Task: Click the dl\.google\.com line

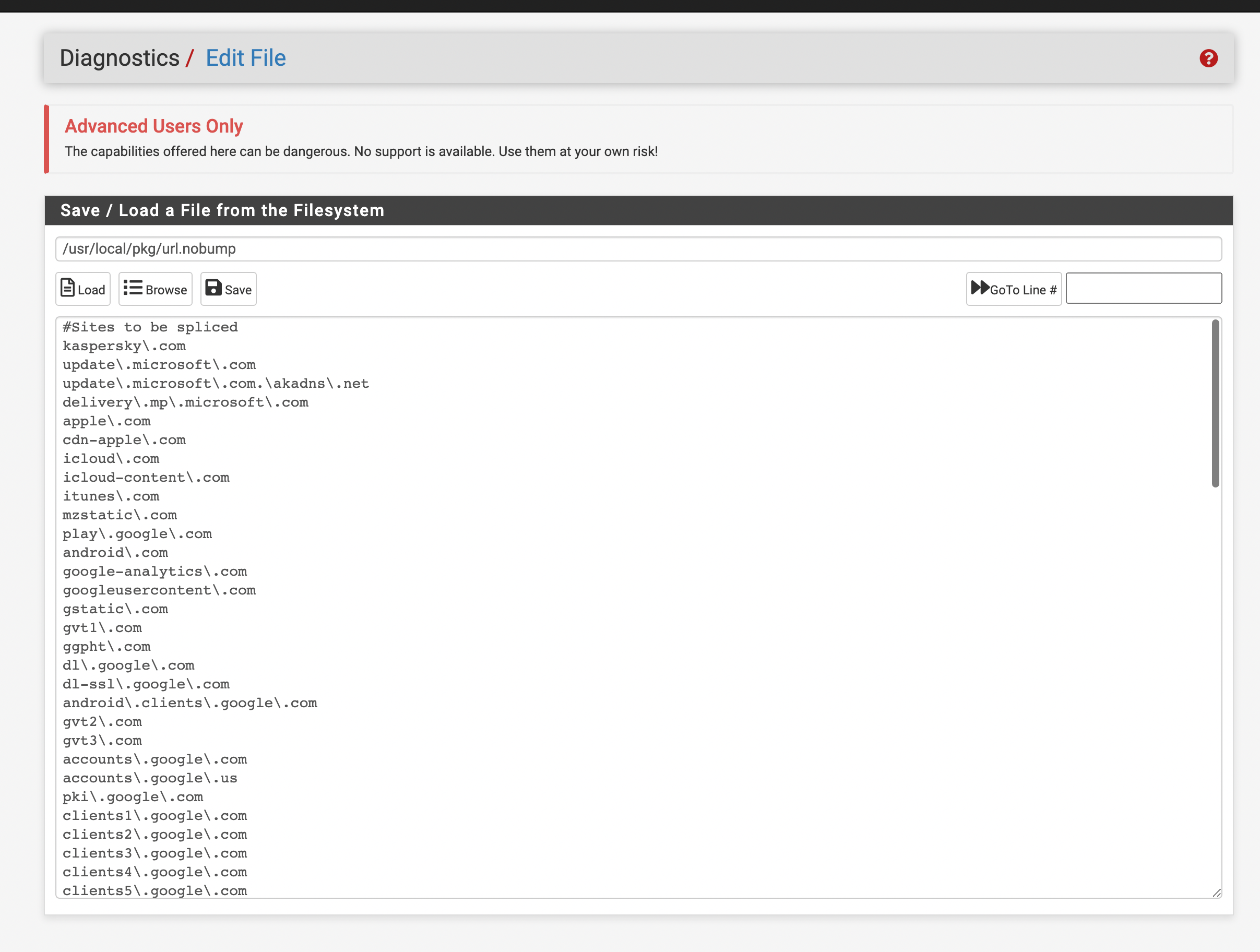Action: [129, 665]
